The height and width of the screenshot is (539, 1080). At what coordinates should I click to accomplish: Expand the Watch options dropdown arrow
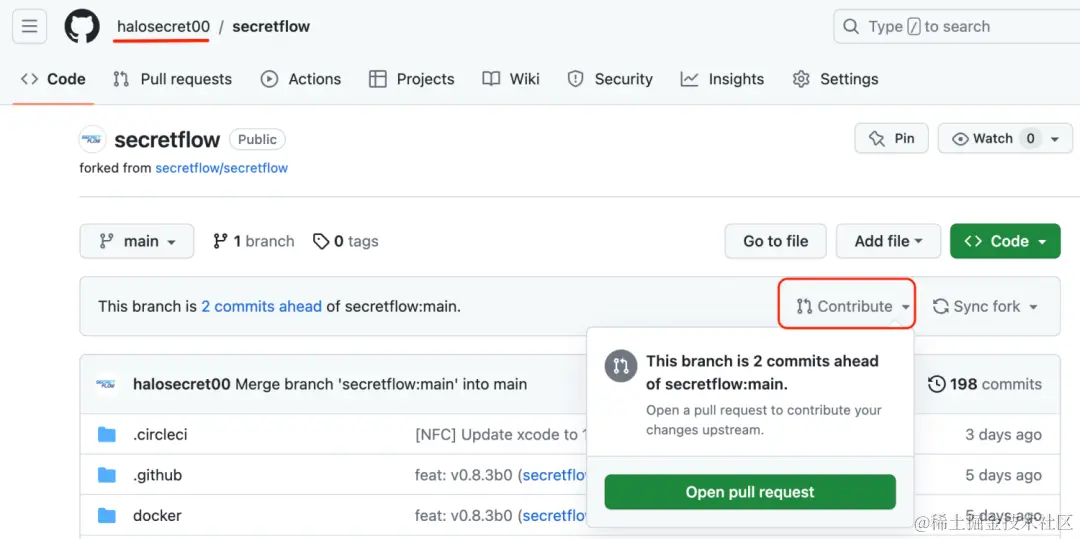1055,139
